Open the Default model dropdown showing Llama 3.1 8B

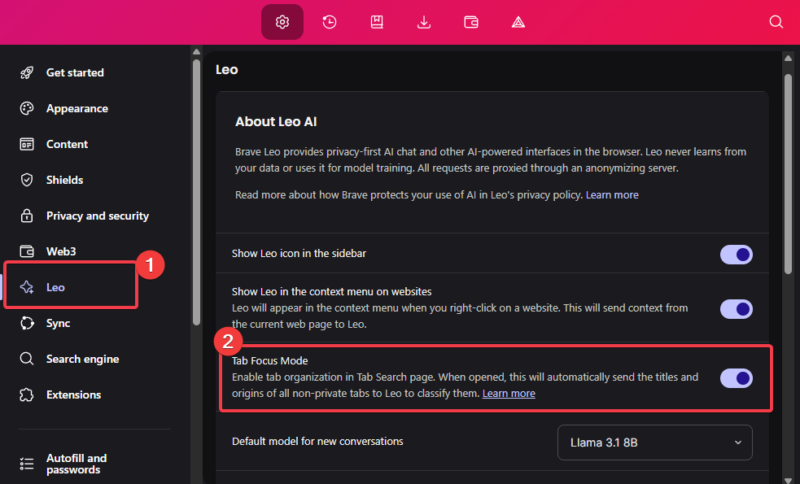pyautogui.click(x=655, y=442)
